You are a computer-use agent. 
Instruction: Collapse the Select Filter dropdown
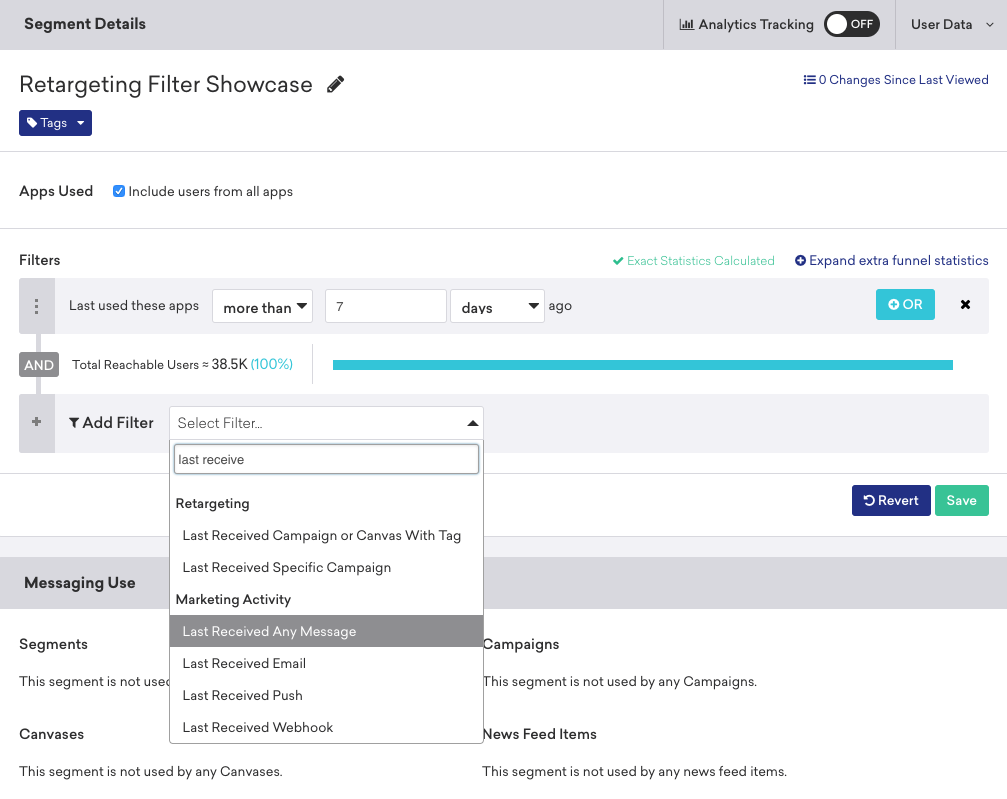tap(326, 423)
